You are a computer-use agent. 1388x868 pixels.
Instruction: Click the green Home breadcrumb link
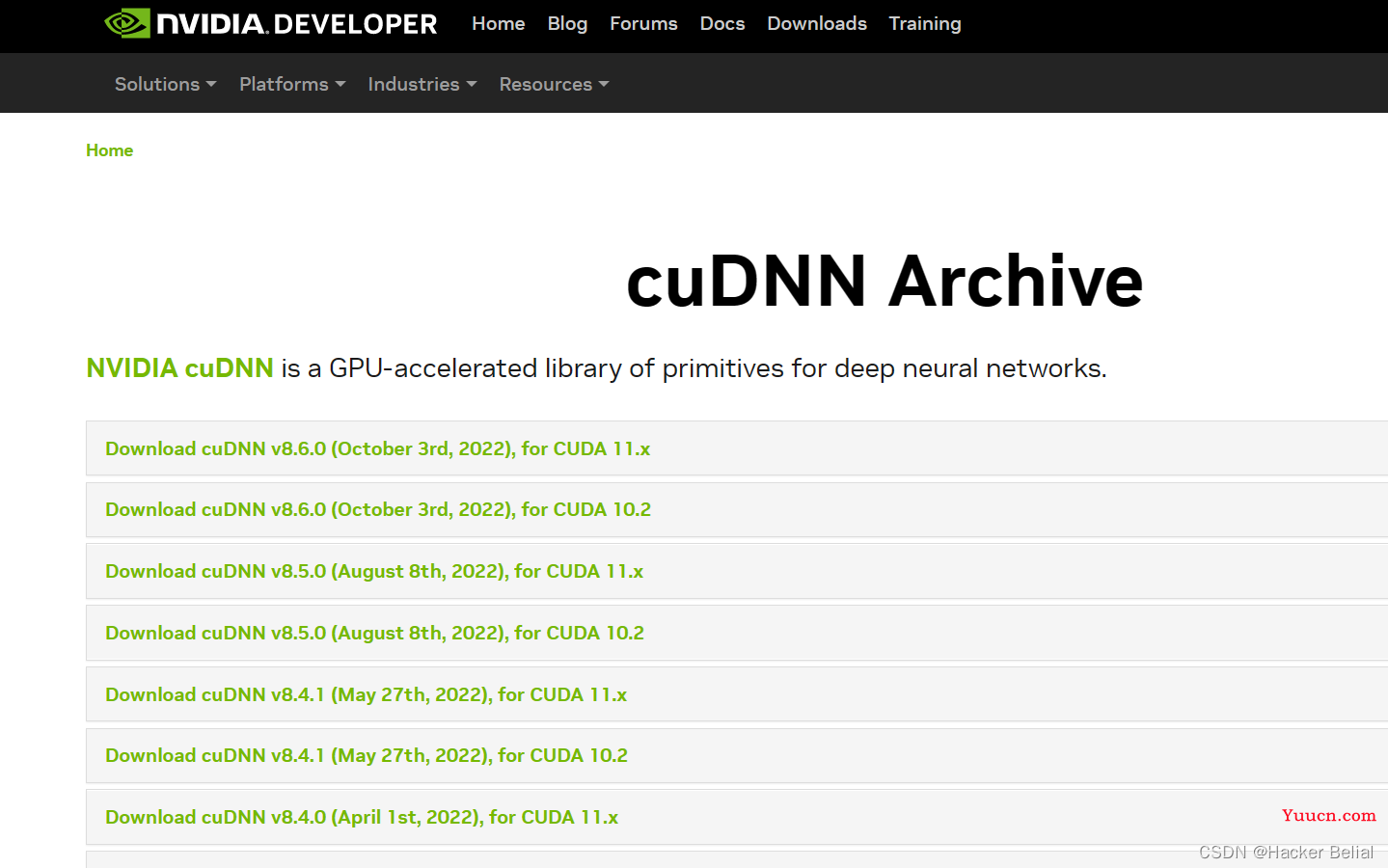click(x=109, y=150)
